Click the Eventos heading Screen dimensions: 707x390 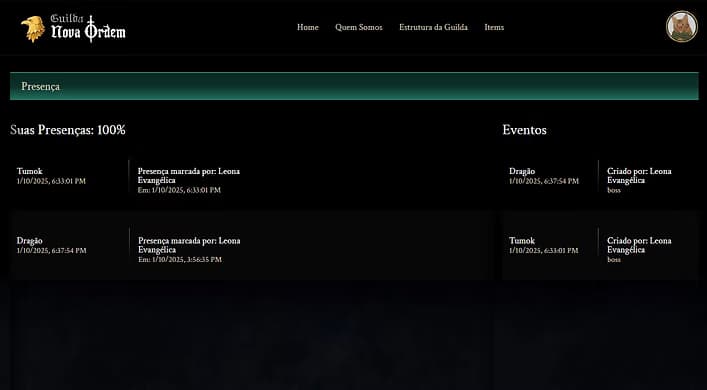(524, 130)
